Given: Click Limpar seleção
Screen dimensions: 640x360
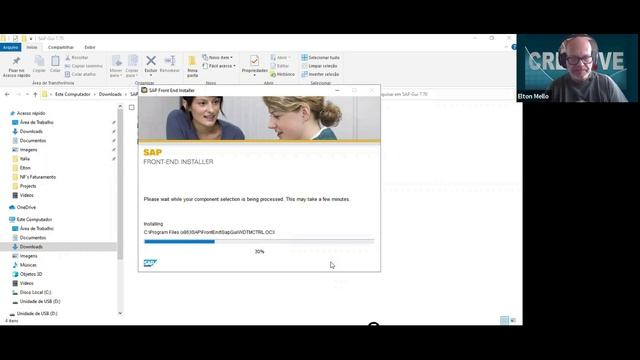Looking at the screenshot, I should coord(319,66).
